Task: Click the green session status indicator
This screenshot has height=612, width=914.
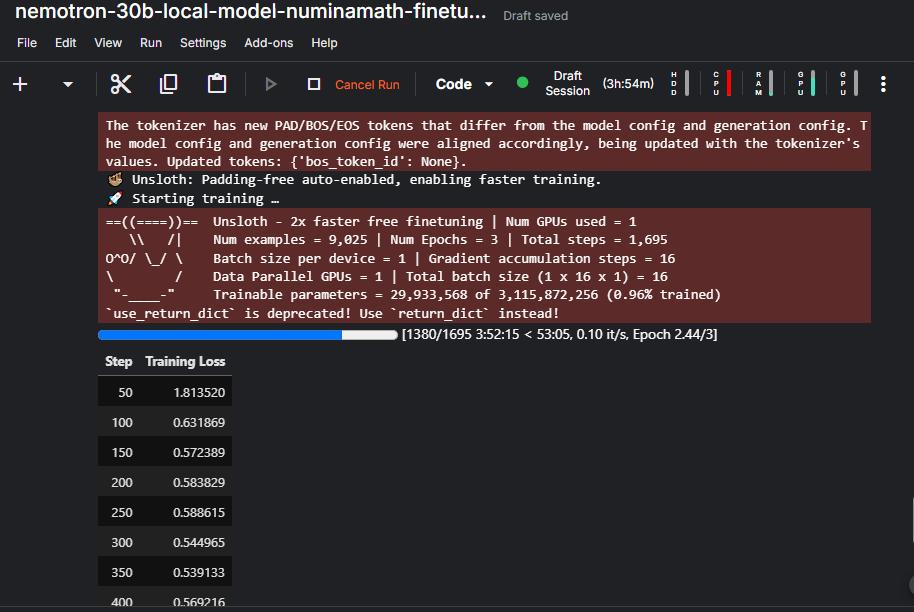Action: (x=523, y=83)
